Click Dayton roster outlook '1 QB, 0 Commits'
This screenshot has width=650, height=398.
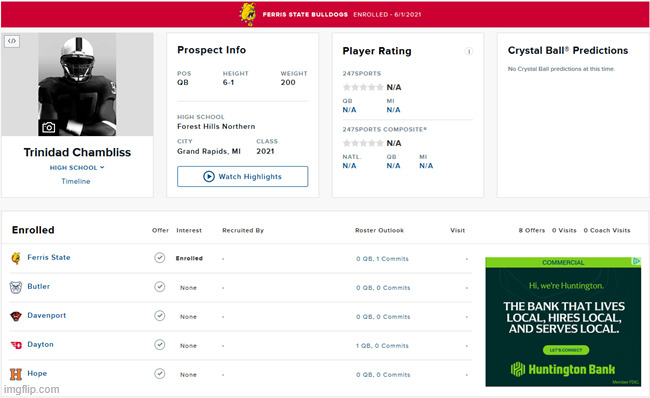pyautogui.click(x=382, y=346)
